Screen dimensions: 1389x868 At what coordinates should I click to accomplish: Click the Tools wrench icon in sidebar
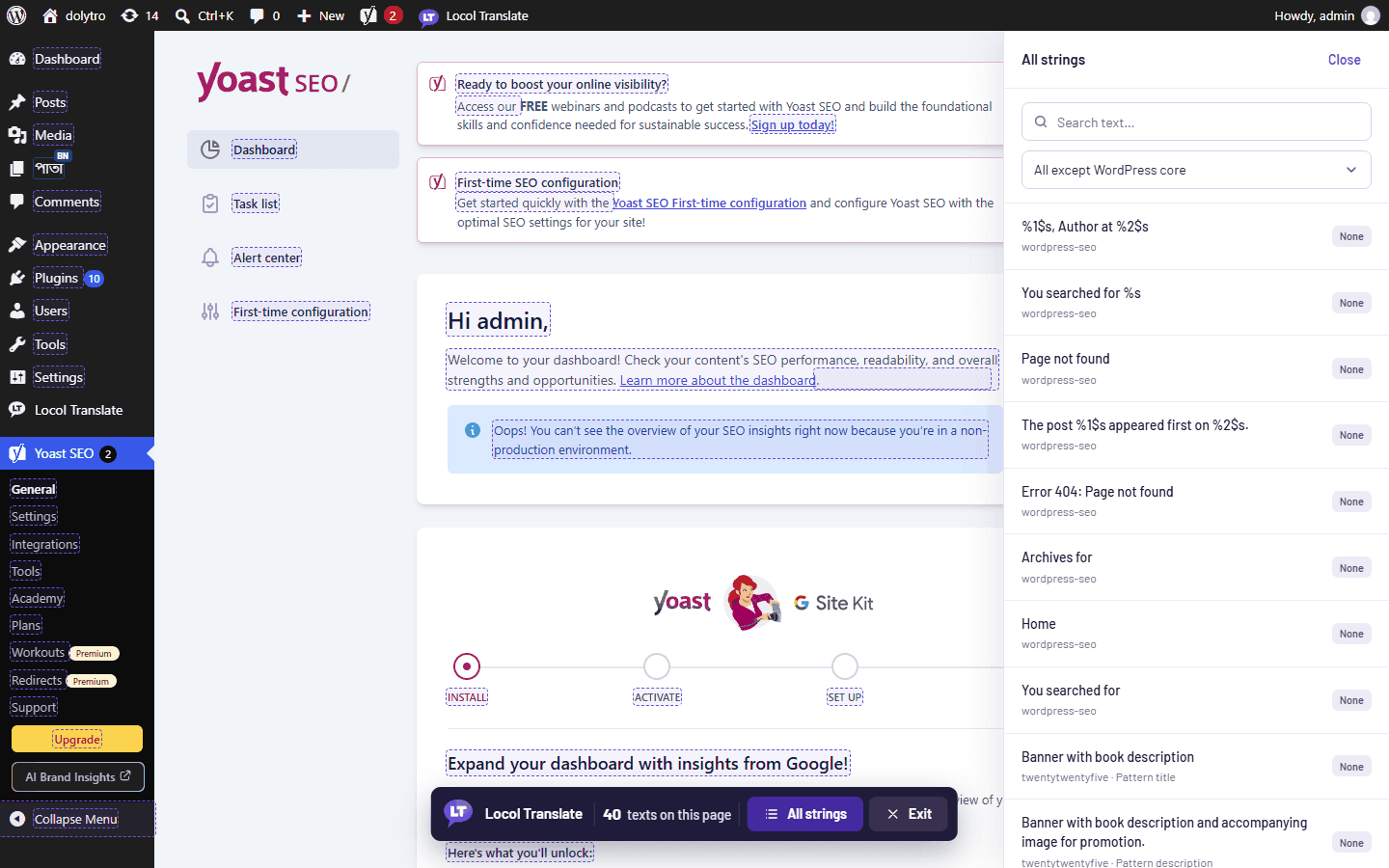pos(17,344)
